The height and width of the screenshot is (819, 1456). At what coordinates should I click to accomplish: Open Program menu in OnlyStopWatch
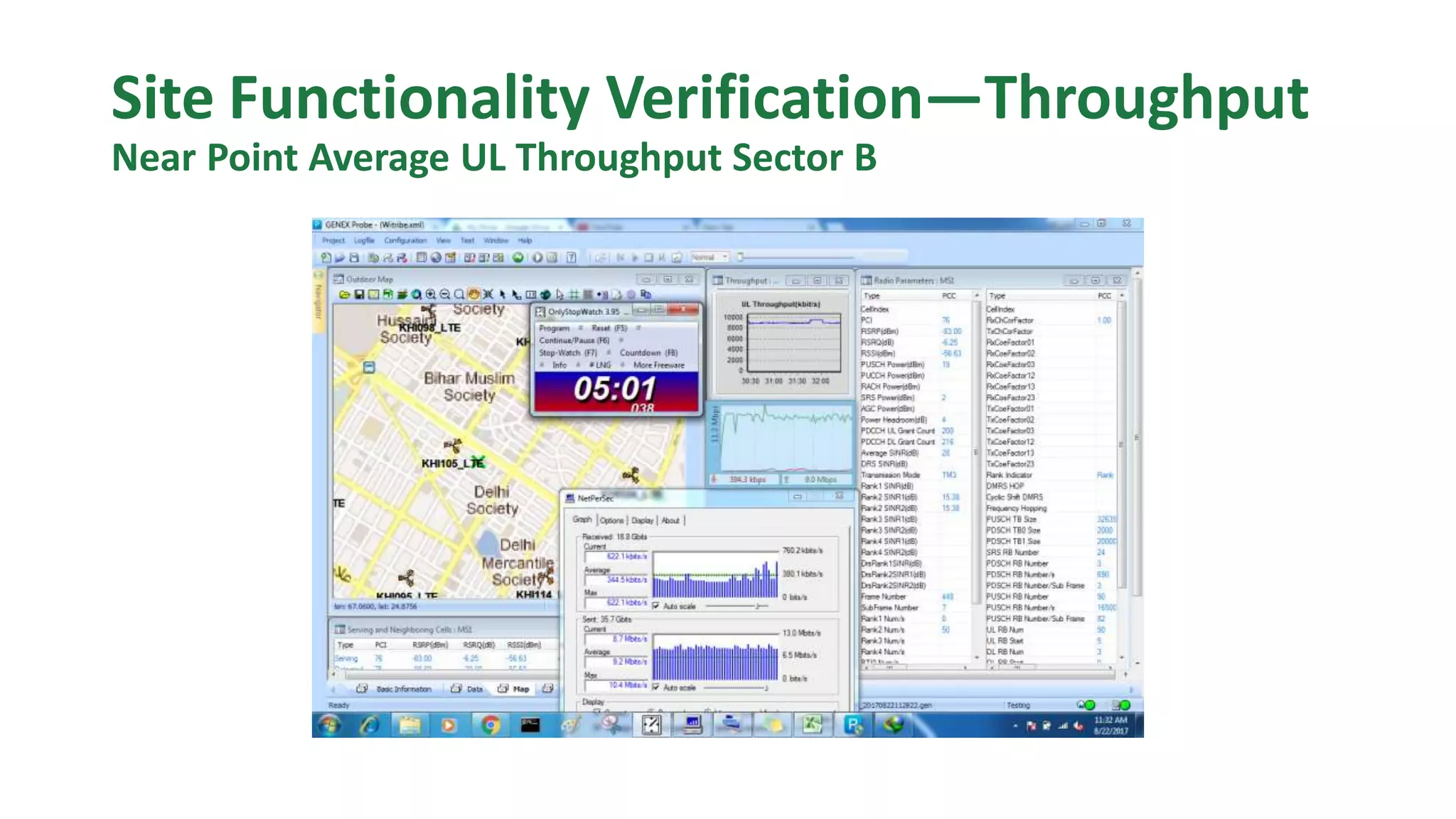(554, 328)
